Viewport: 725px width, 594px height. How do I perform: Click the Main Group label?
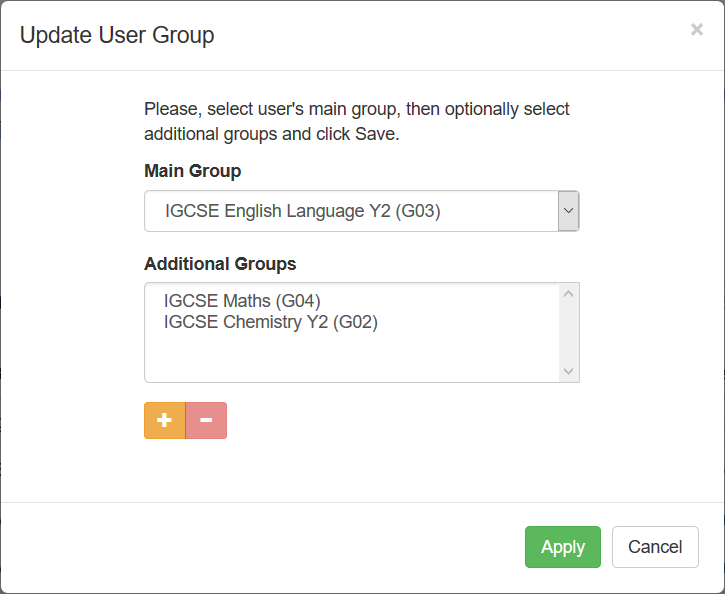[x=192, y=171]
